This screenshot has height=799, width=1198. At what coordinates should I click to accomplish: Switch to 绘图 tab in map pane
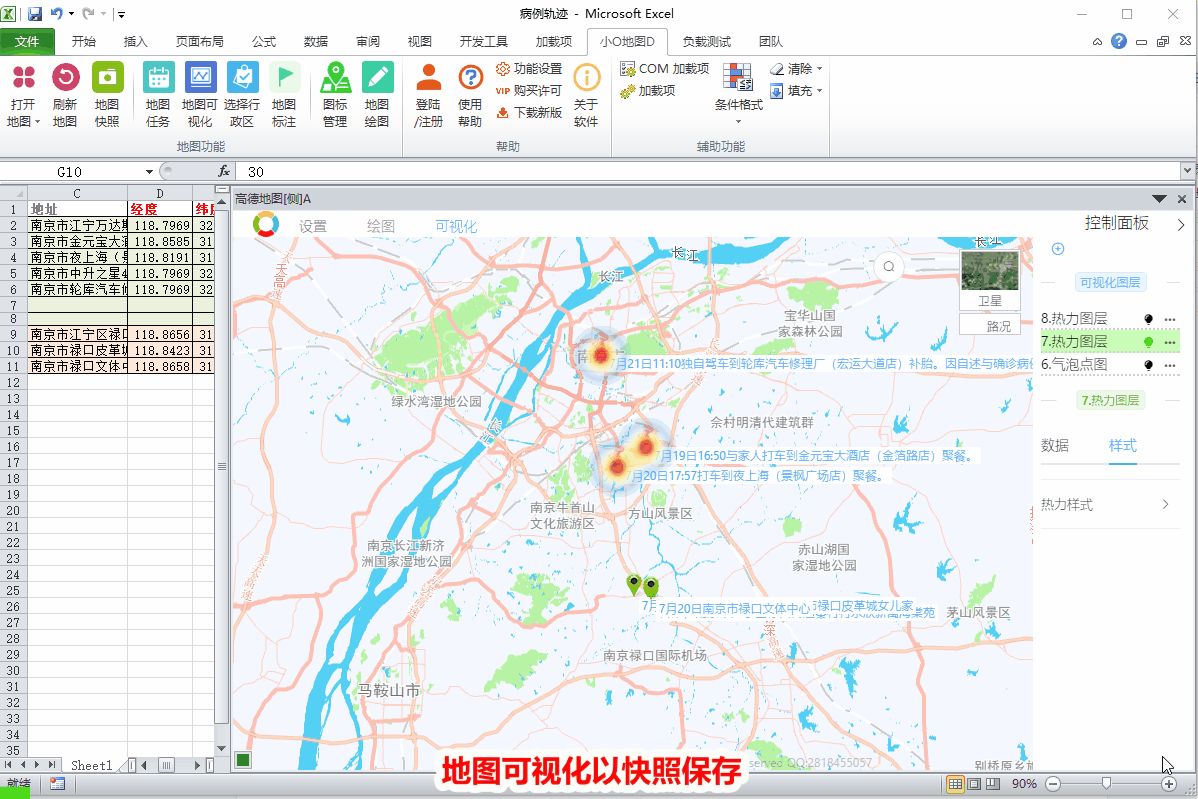click(380, 226)
